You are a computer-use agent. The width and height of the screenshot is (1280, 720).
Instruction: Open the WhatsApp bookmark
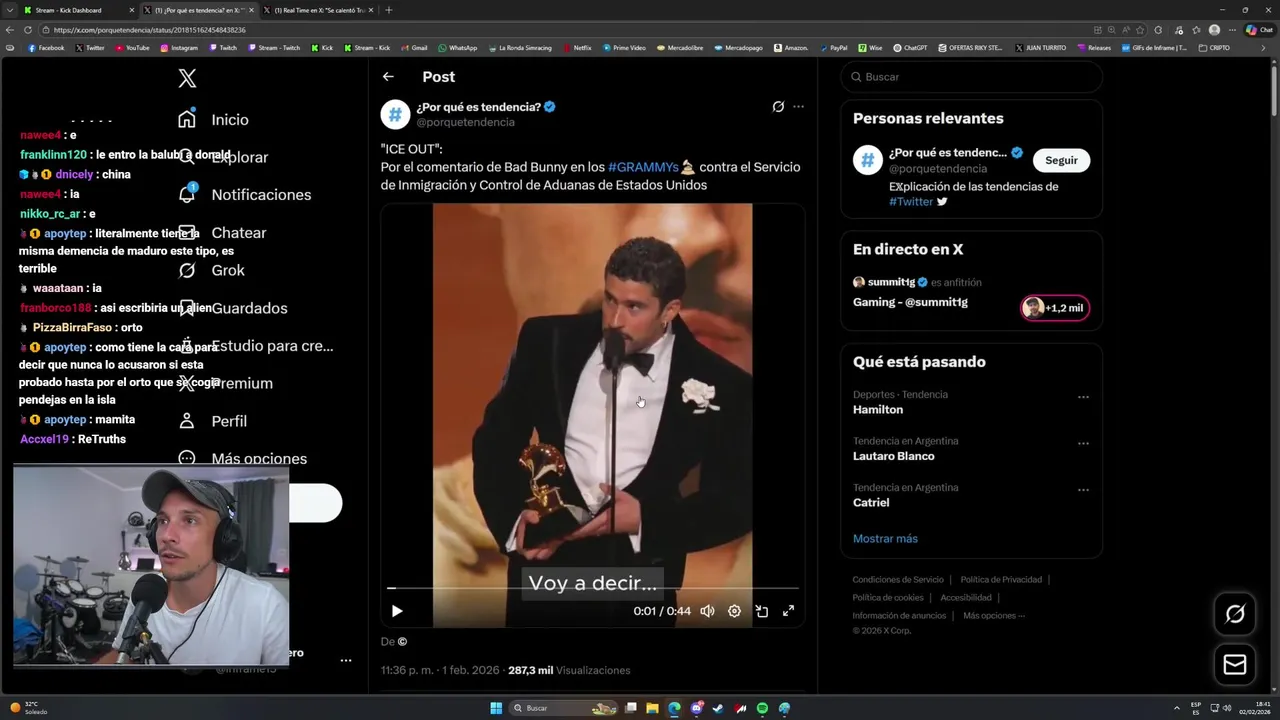(458, 48)
